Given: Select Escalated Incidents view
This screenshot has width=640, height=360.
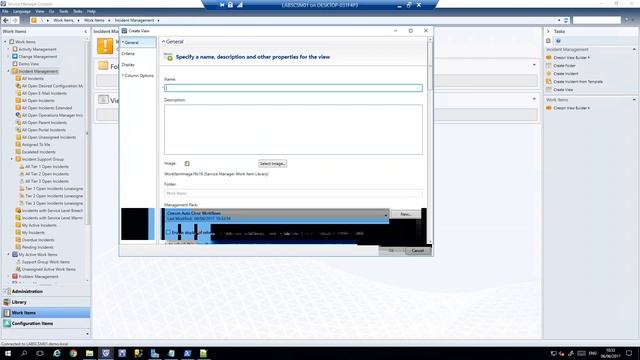Looking at the screenshot, I should (38, 152).
